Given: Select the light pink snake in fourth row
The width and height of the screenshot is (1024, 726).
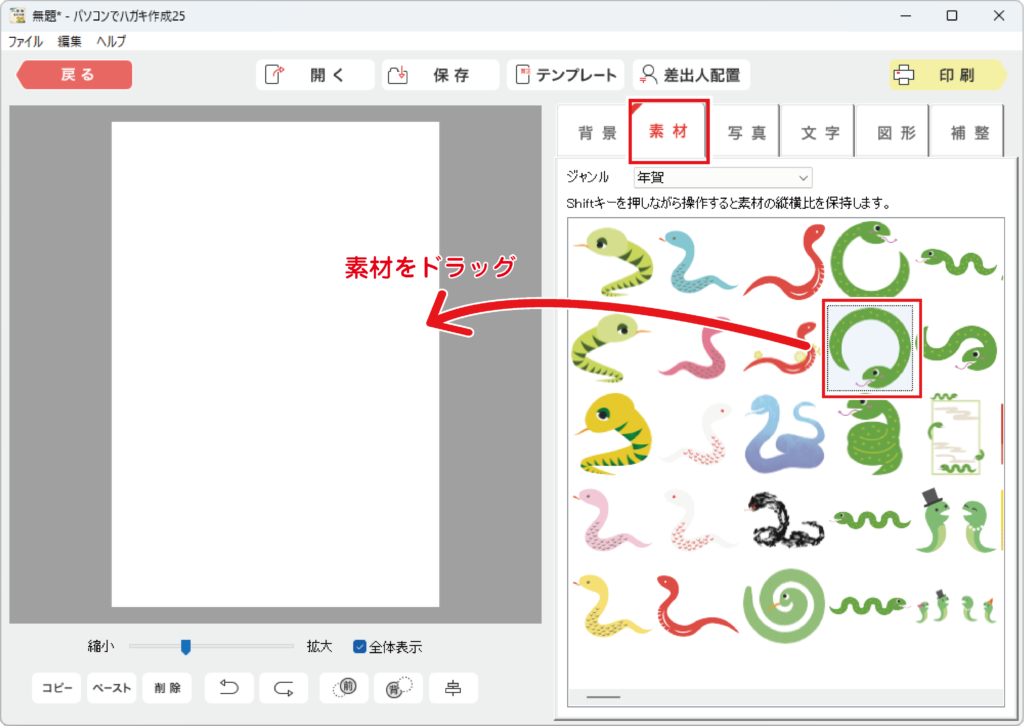Looking at the screenshot, I should pos(611,520).
